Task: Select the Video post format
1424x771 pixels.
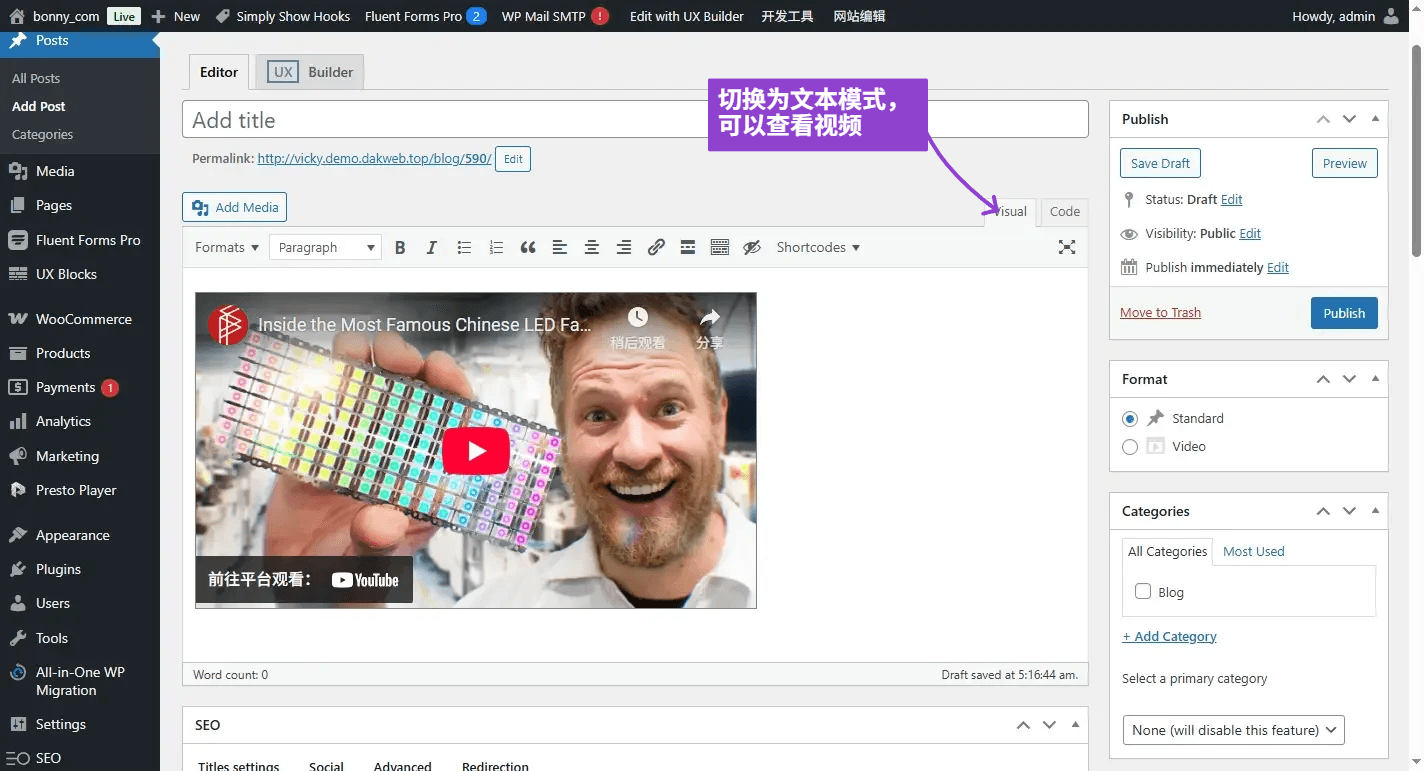Action: [x=1130, y=447]
